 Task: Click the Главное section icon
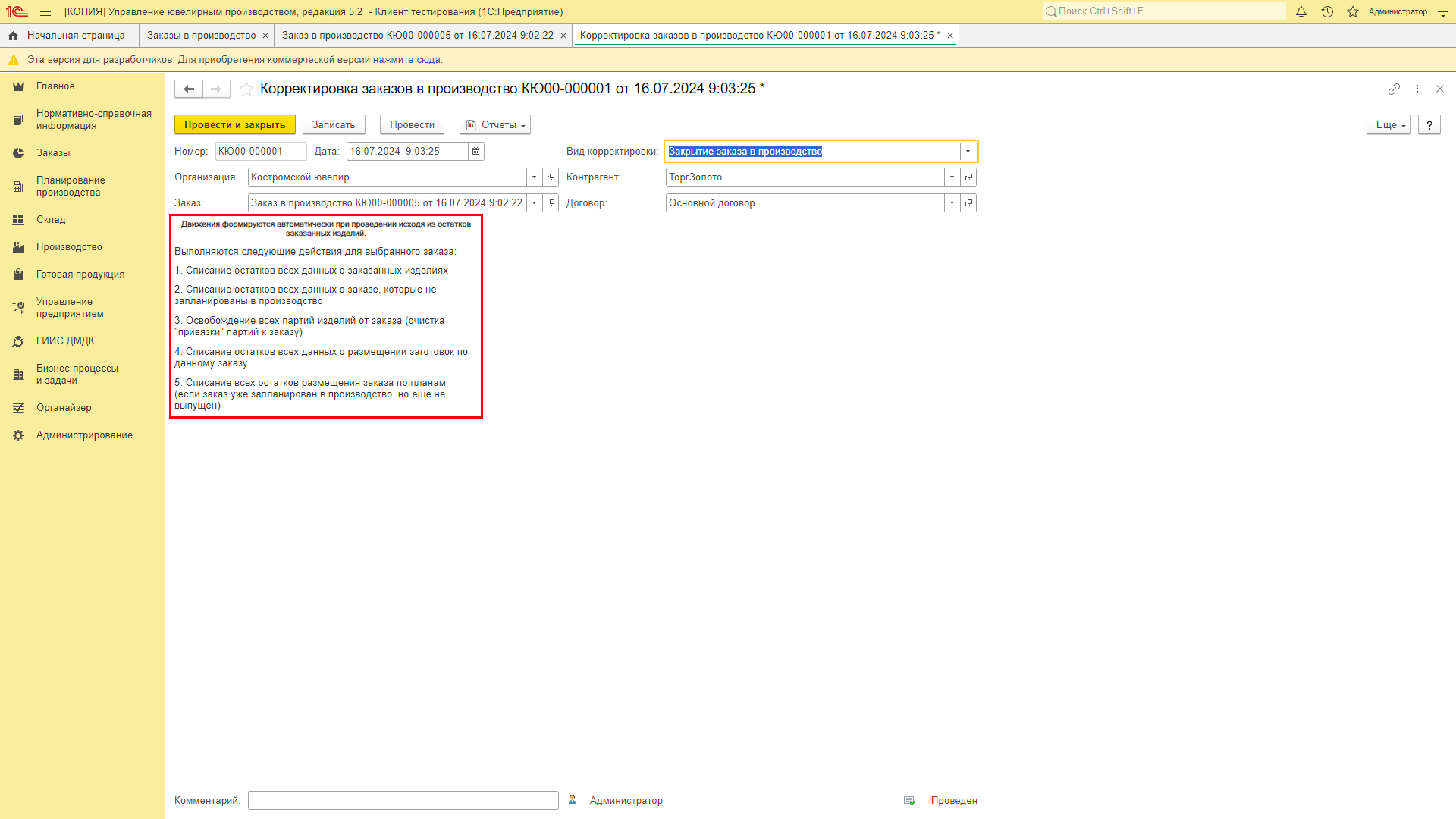pyautogui.click(x=18, y=86)
